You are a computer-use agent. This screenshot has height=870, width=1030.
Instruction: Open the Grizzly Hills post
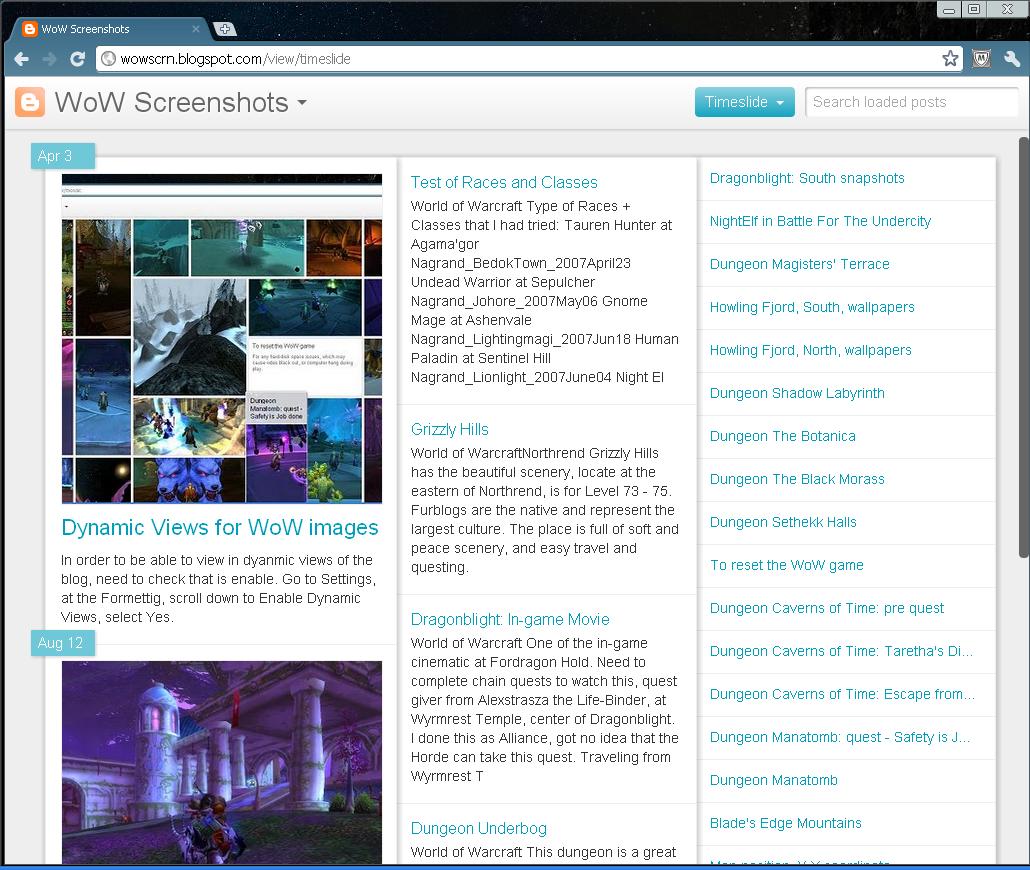[x=450, y=428]
